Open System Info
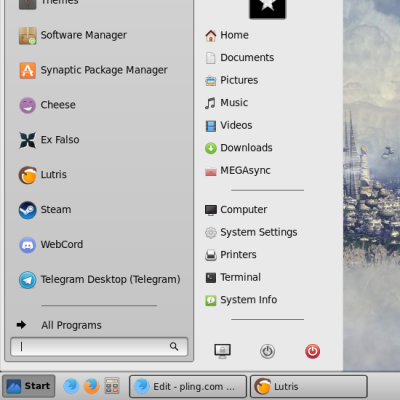 (241, 300)
